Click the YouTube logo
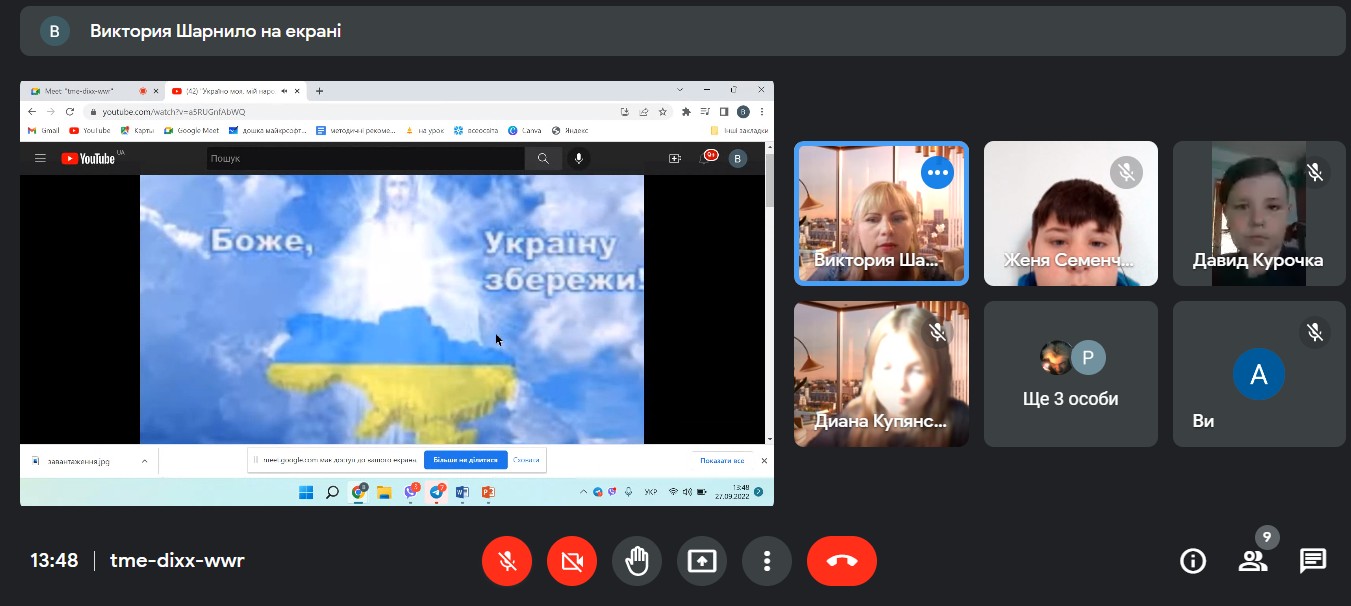Screen dimensions: 1351x606 [88, 158]
